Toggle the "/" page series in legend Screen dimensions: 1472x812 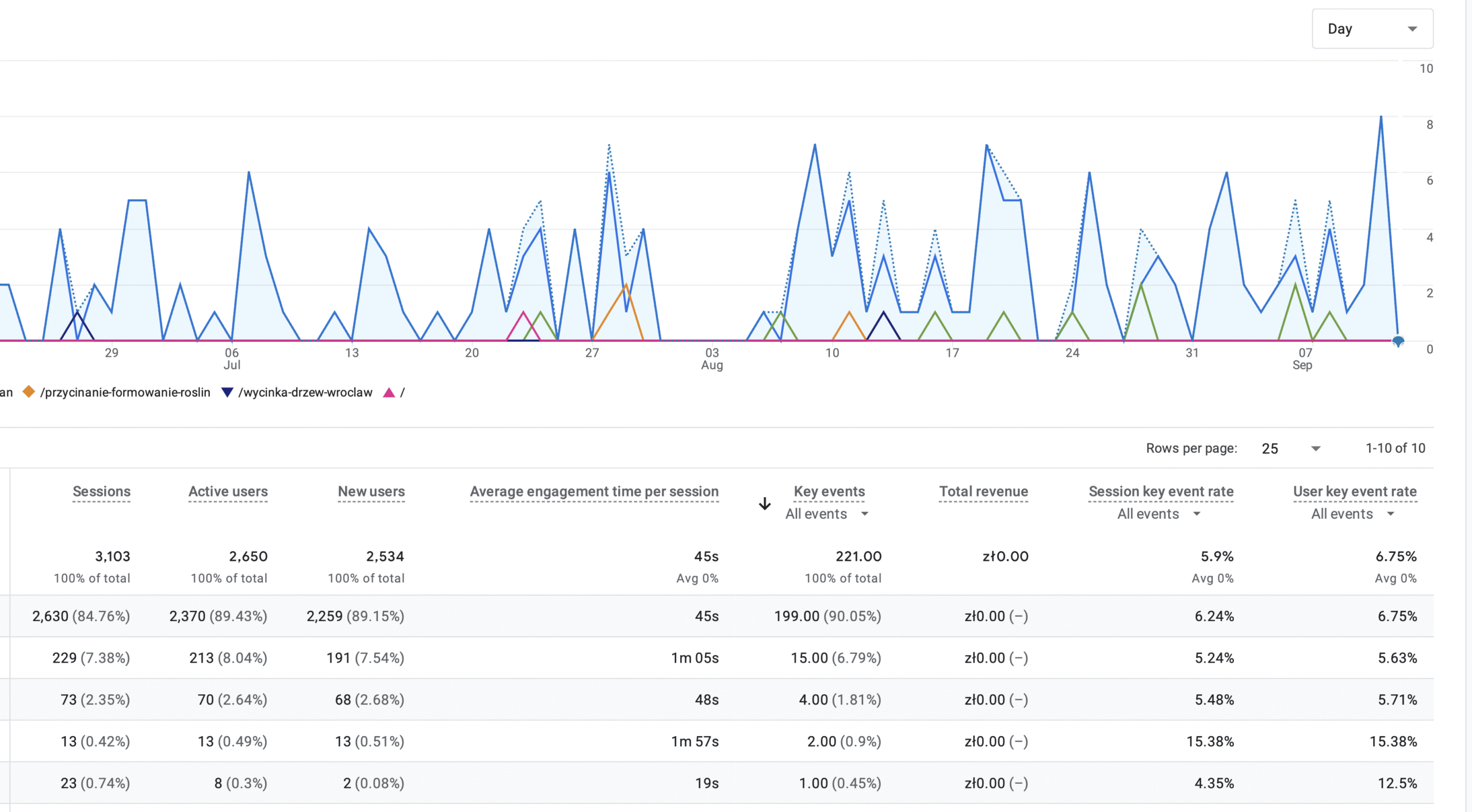pyautogui.click(x=402, y=392)
